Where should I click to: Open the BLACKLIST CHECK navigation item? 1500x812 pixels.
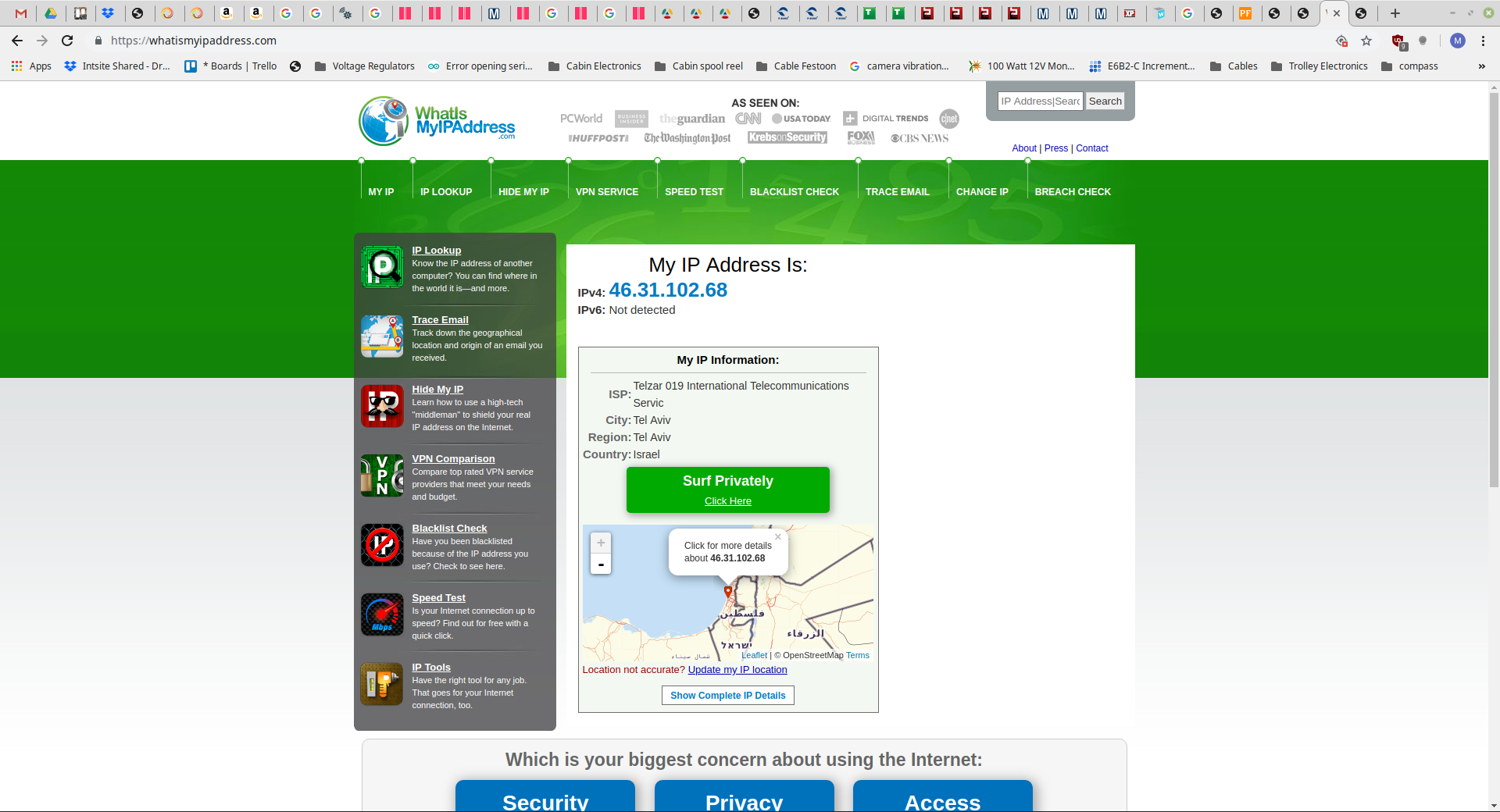795,192
